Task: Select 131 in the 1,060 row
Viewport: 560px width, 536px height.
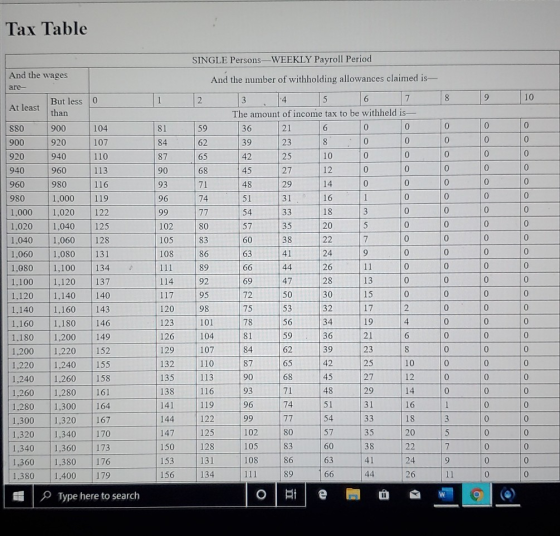Action: coord(102,254)
